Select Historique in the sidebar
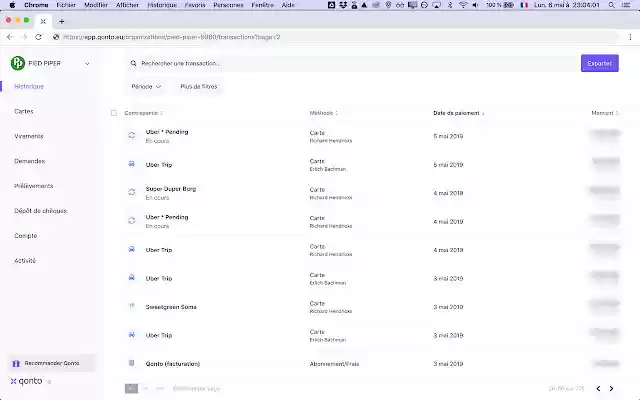This screenshot has height=400, width=640. pos(29,87)
